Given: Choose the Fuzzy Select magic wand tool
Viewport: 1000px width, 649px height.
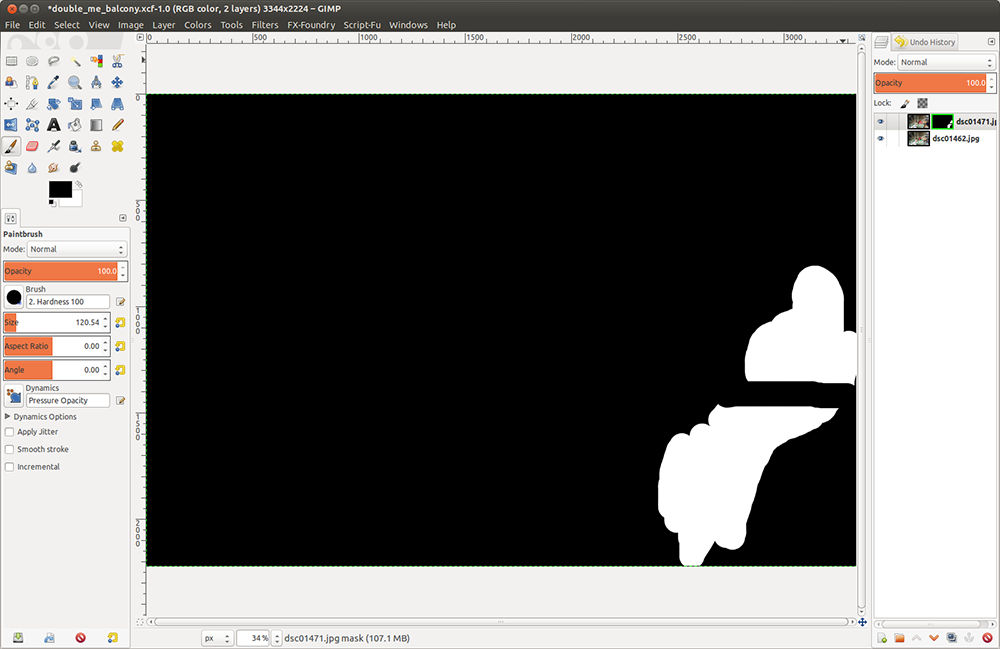Looking at the screenshot, I should [x=75, y=61].
